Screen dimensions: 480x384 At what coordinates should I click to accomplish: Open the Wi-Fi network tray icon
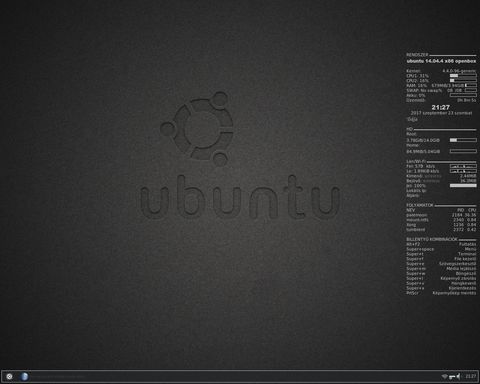tap(444, 376)
